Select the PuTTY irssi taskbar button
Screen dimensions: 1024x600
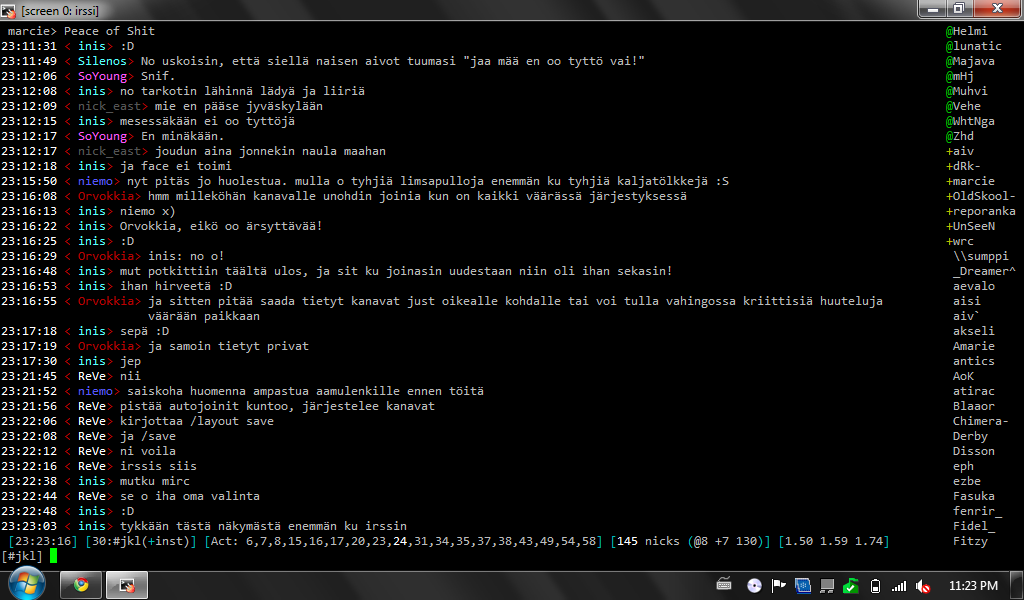pyautogui.click(x=127, y=585)
